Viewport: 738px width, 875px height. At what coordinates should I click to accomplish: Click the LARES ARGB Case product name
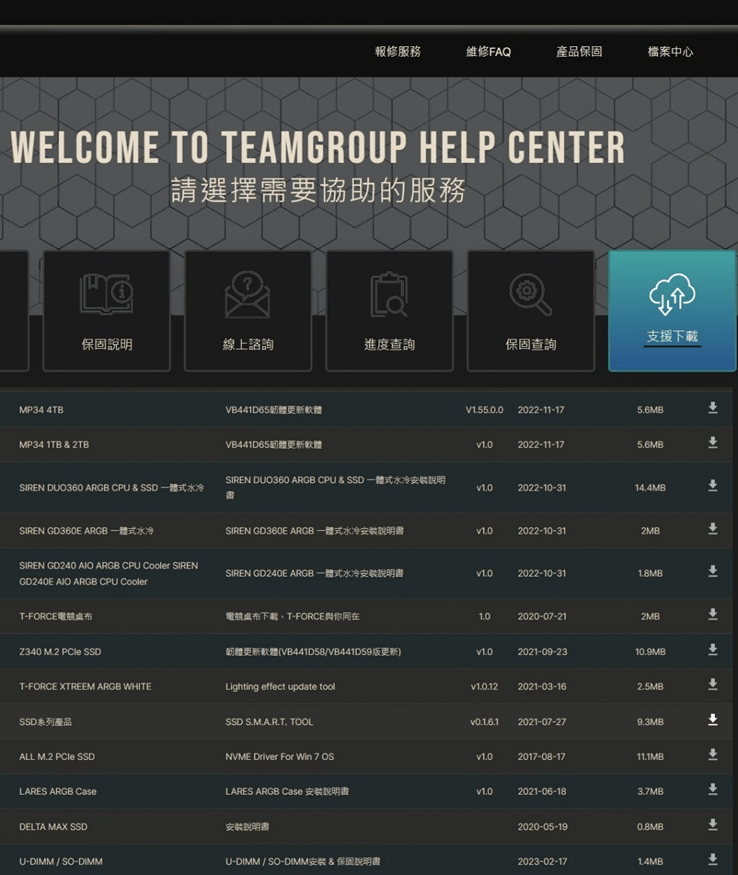click(57, 791)
